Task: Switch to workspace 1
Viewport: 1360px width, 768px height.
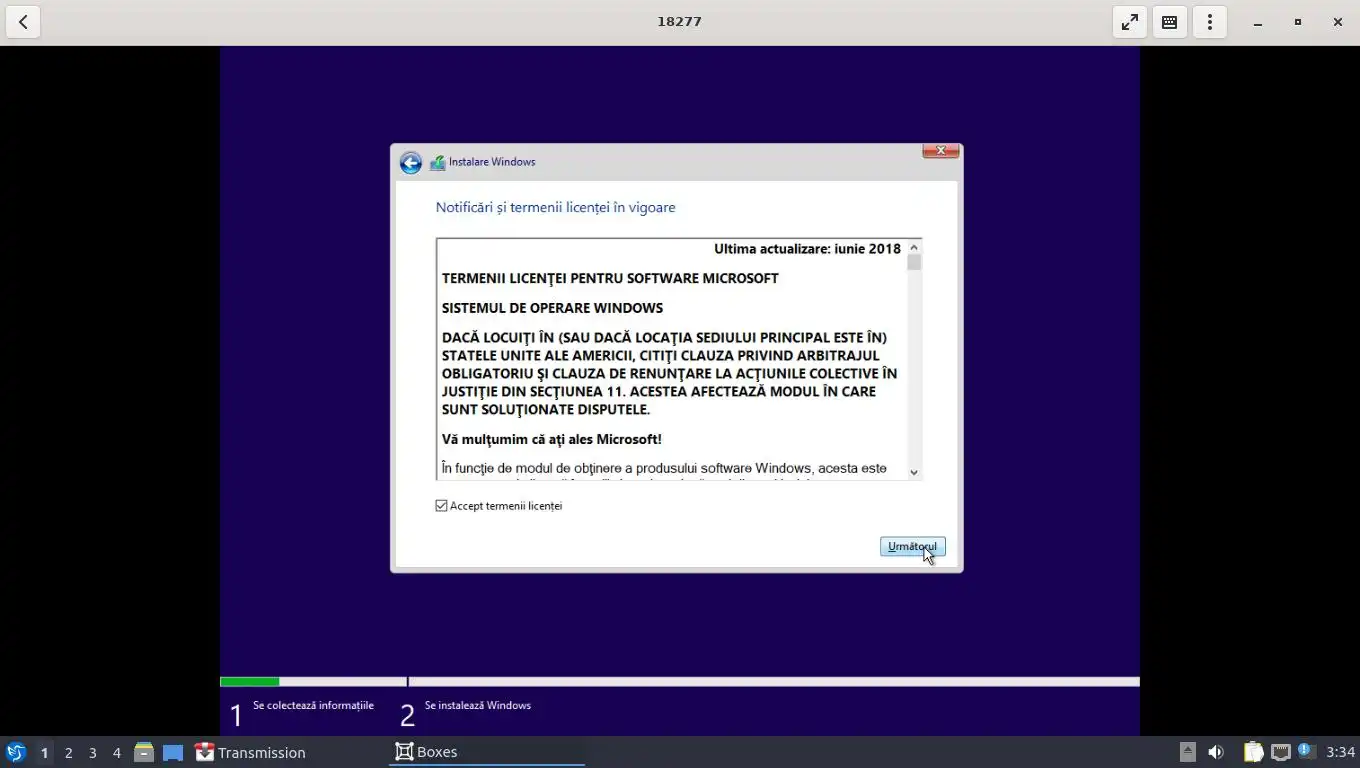Action: click(44, 753)
